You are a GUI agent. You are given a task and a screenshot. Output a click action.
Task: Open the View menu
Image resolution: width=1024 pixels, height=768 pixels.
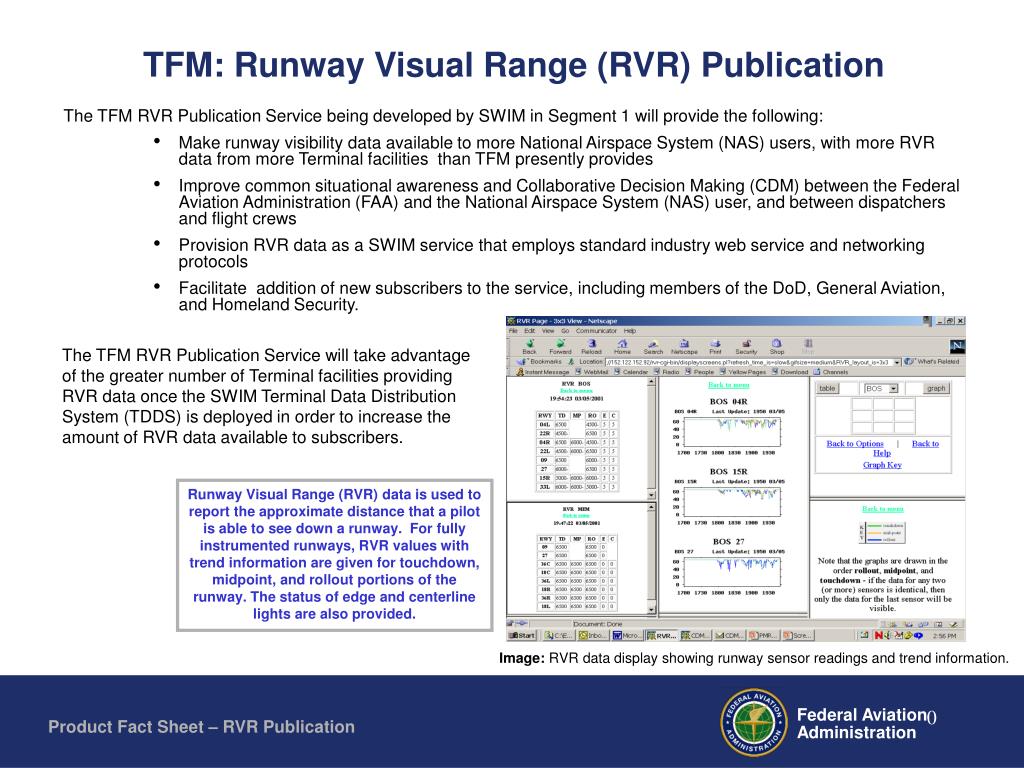(548, 330)
